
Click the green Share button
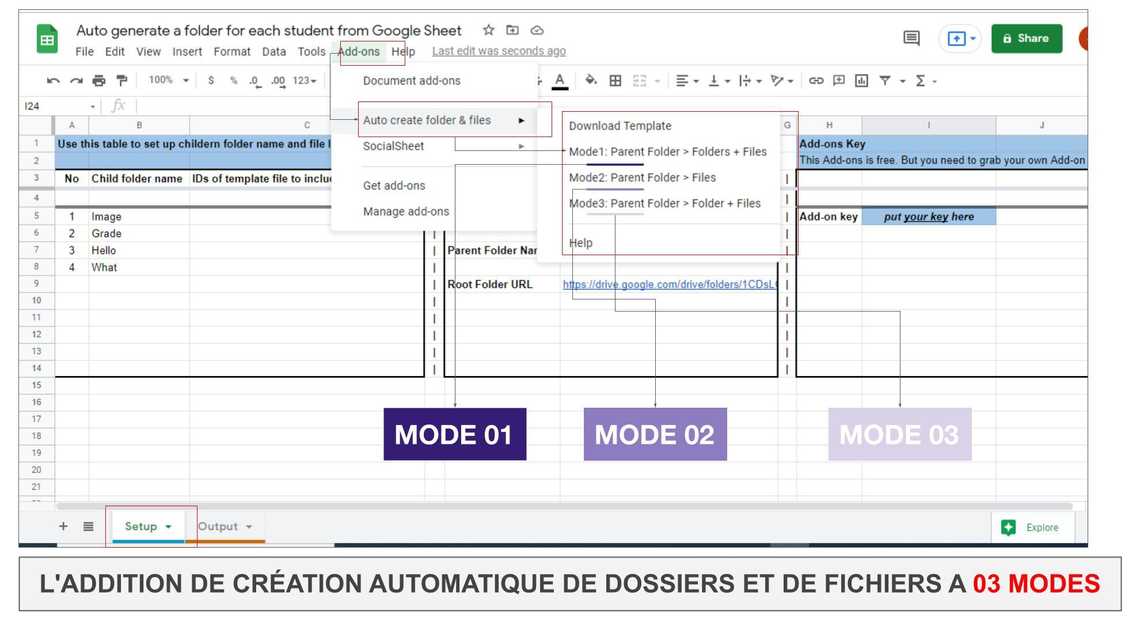pyautogui.click(x=1026, y=38)
